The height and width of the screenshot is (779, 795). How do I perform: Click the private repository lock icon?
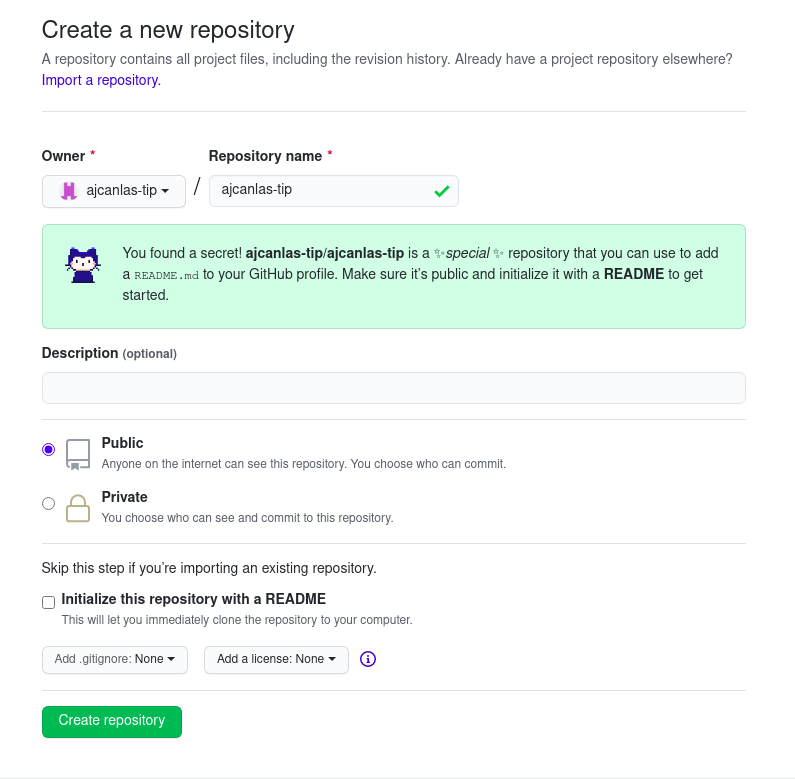[78, 508]
